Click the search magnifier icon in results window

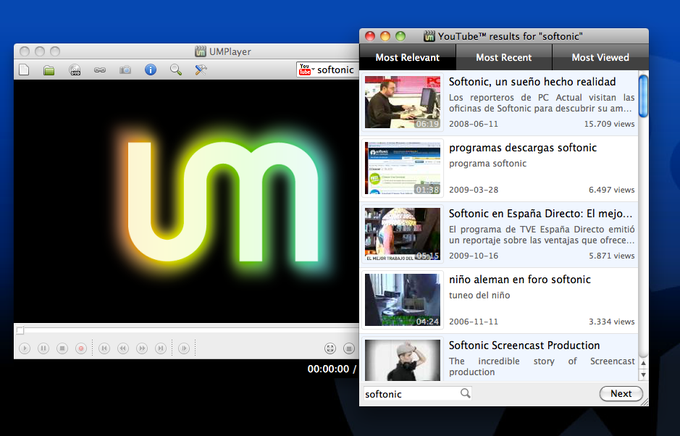pos(465,393)
